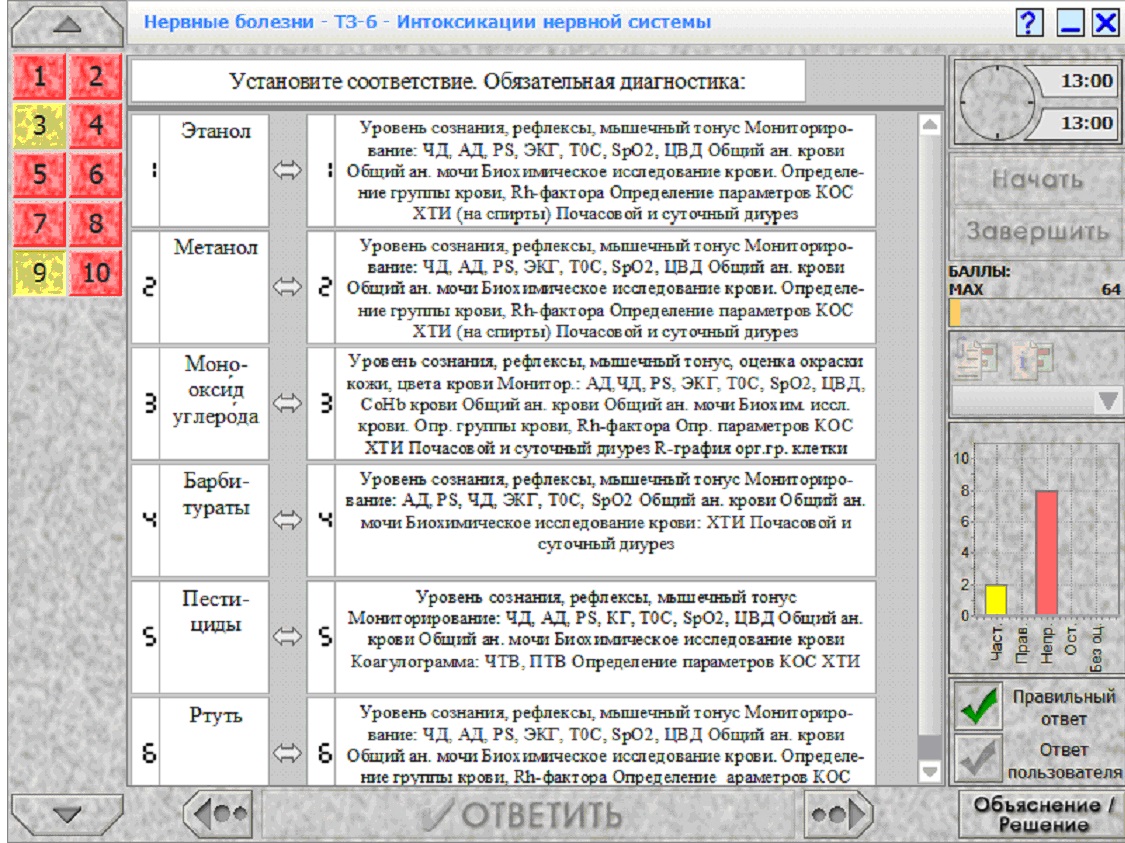The image size is (1125, 843).
Task: Select the Пестициды item
Action: click(214, 636)
